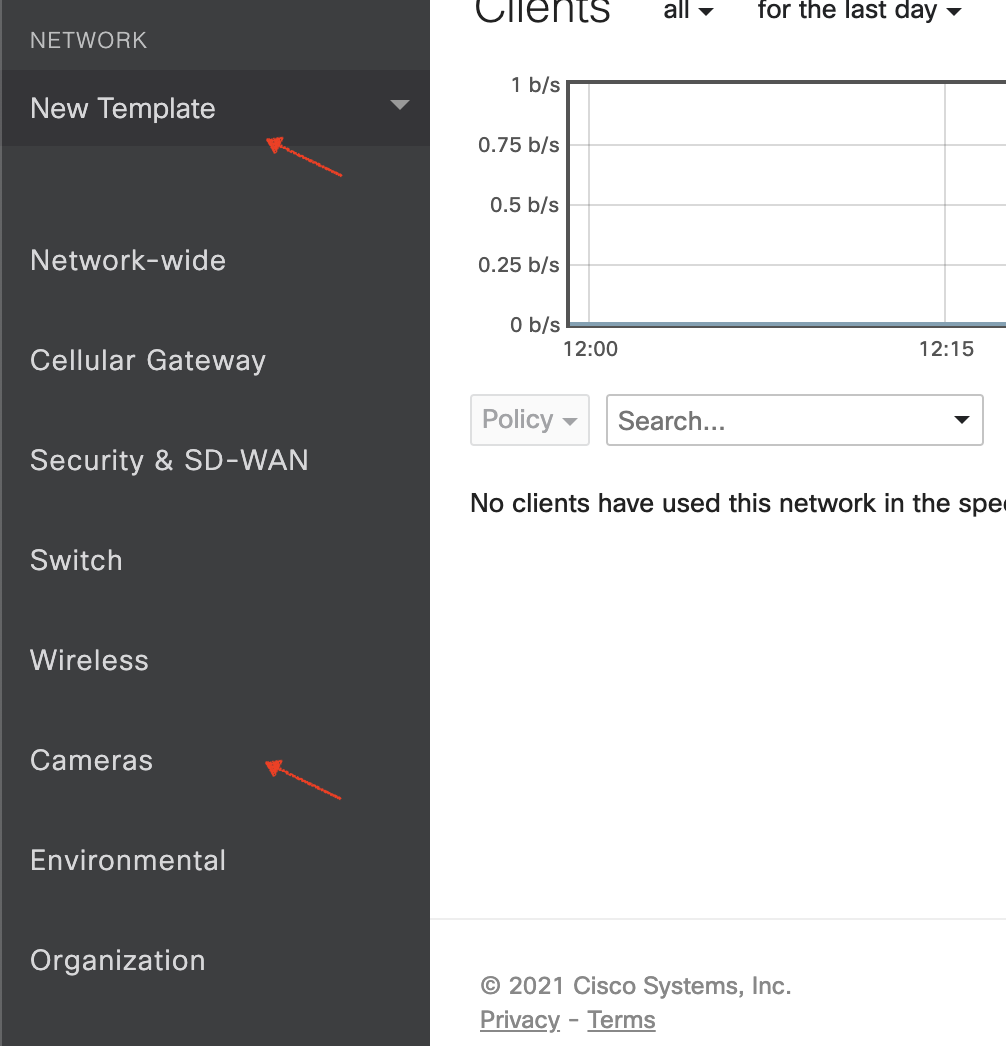Click the 12:15 time label on chart
The width and height of the screenshot is (1006, 1046).
tap(946, 350)
